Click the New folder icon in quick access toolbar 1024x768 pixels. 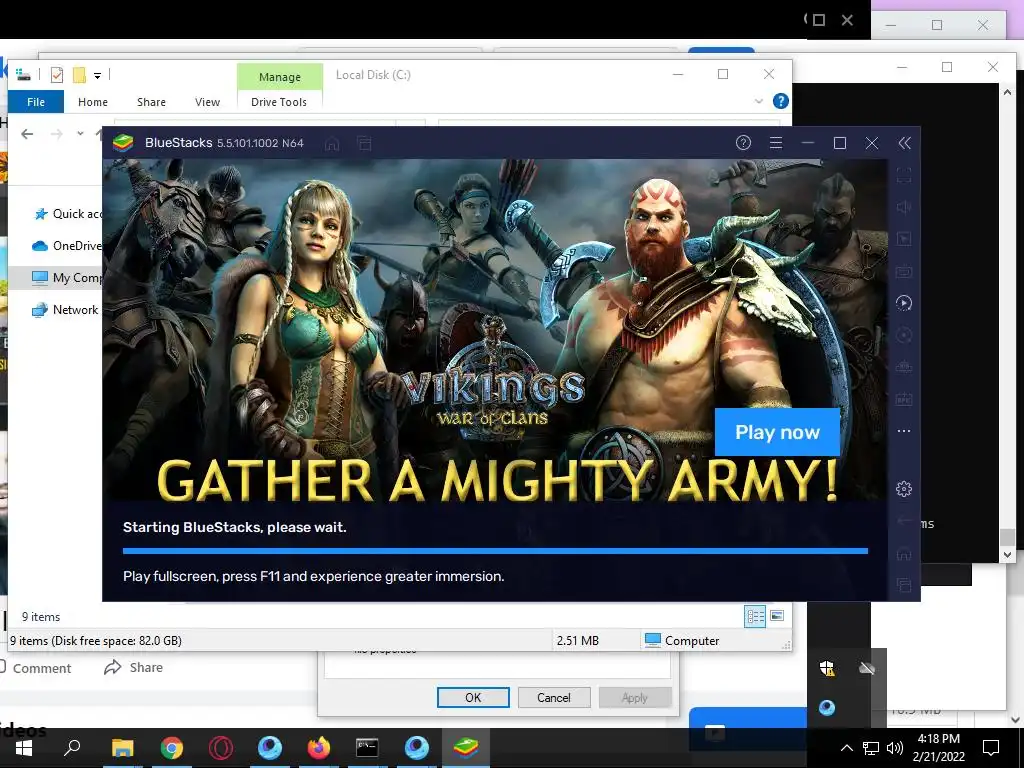79,75
